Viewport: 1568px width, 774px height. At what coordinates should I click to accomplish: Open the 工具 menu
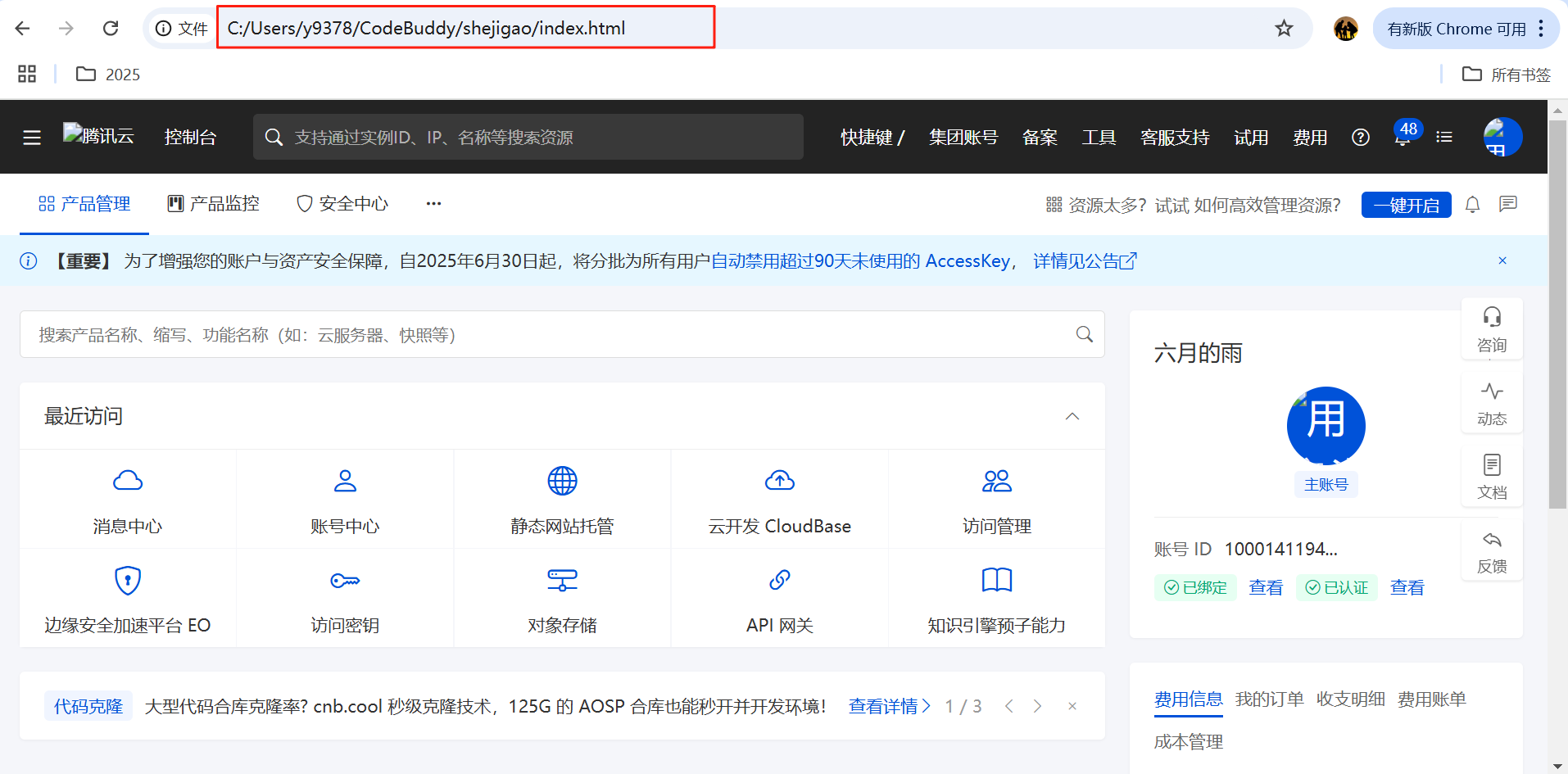click(1099, 138)
